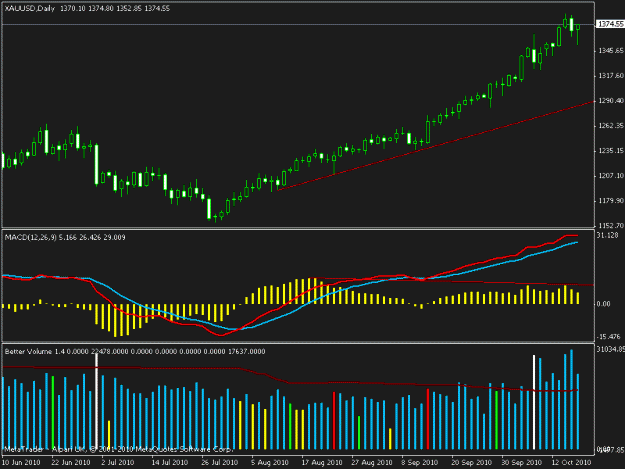Click the MACD scale value 31.128
The width and height of the screenshot is (625, 469).
(607, 235)
